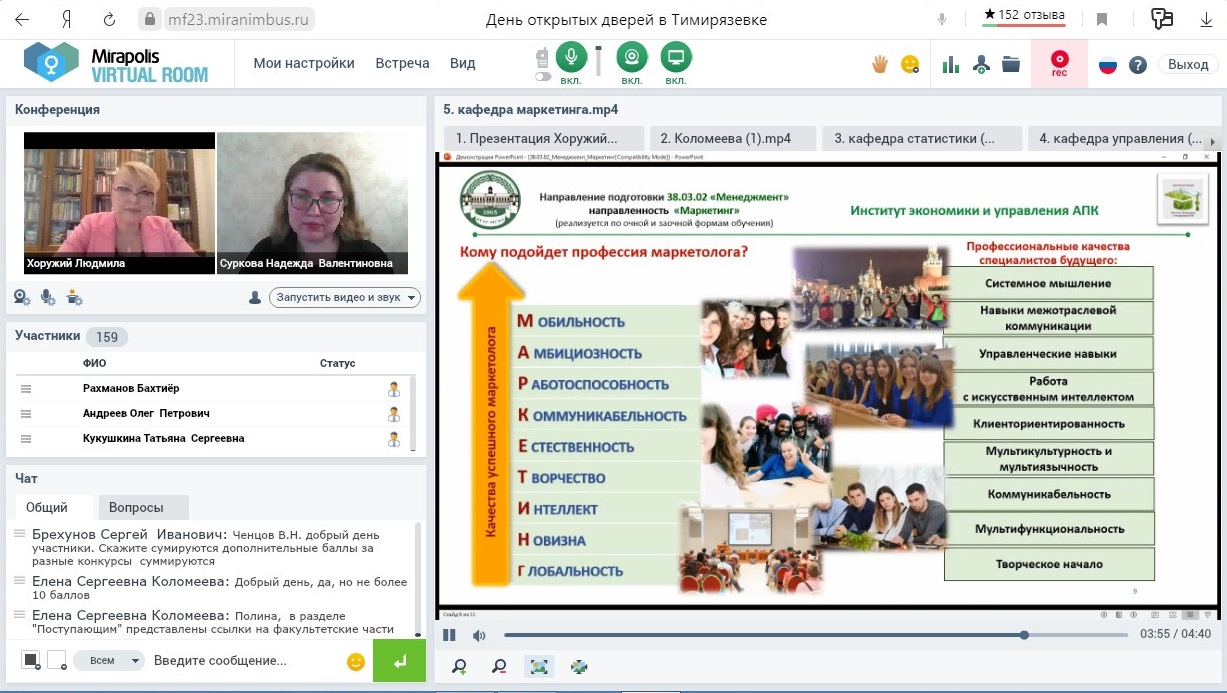The height and width of the screenshot is (693, 1227).
Task: Toggle the webcam on/off
Action: tap(631, 58)
